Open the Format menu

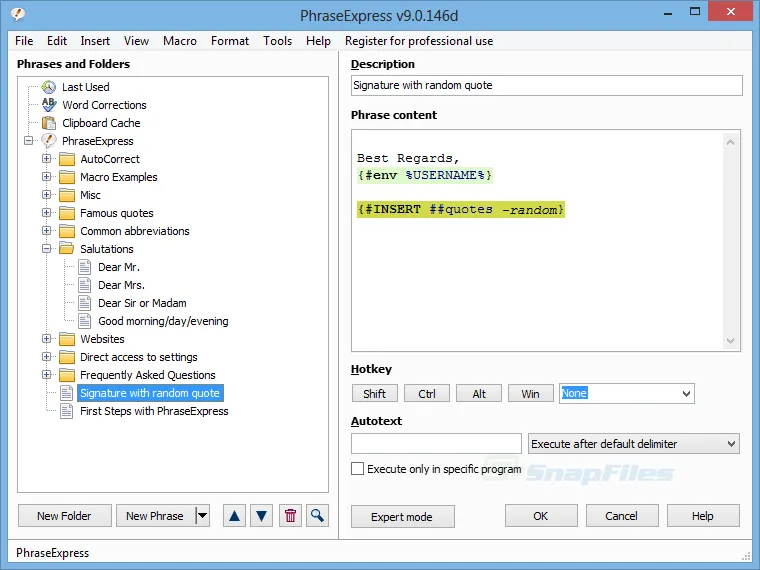[230, 41]
